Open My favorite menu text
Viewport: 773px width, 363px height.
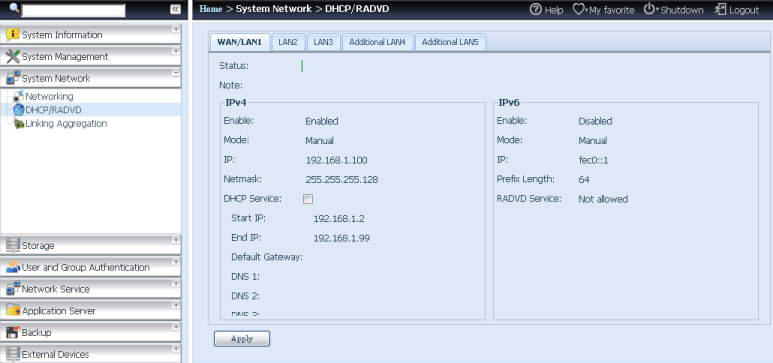(x=611, y=10)
